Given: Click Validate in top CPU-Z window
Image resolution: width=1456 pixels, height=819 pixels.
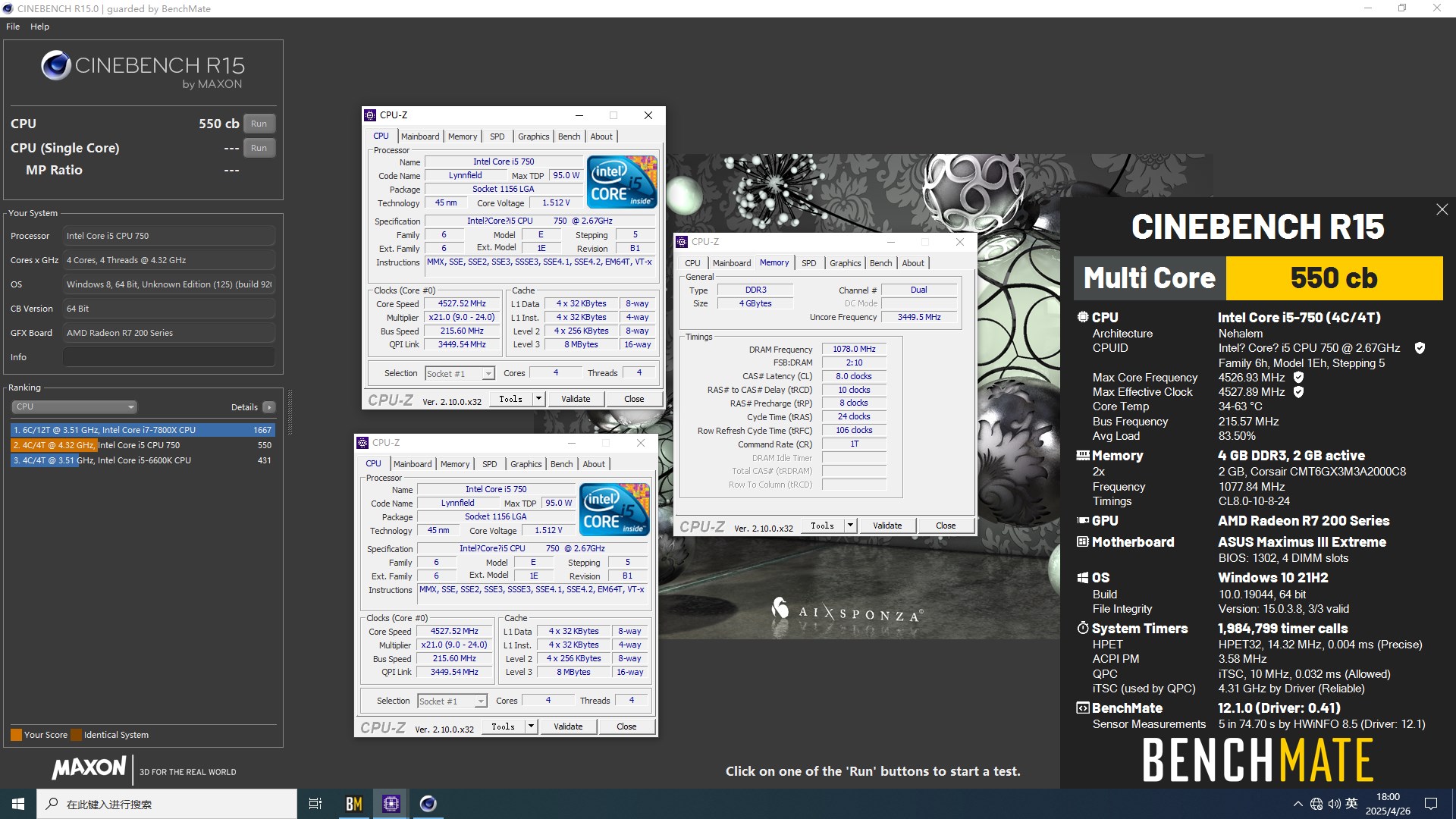Looking at the screenshot, I should point(576,399).
